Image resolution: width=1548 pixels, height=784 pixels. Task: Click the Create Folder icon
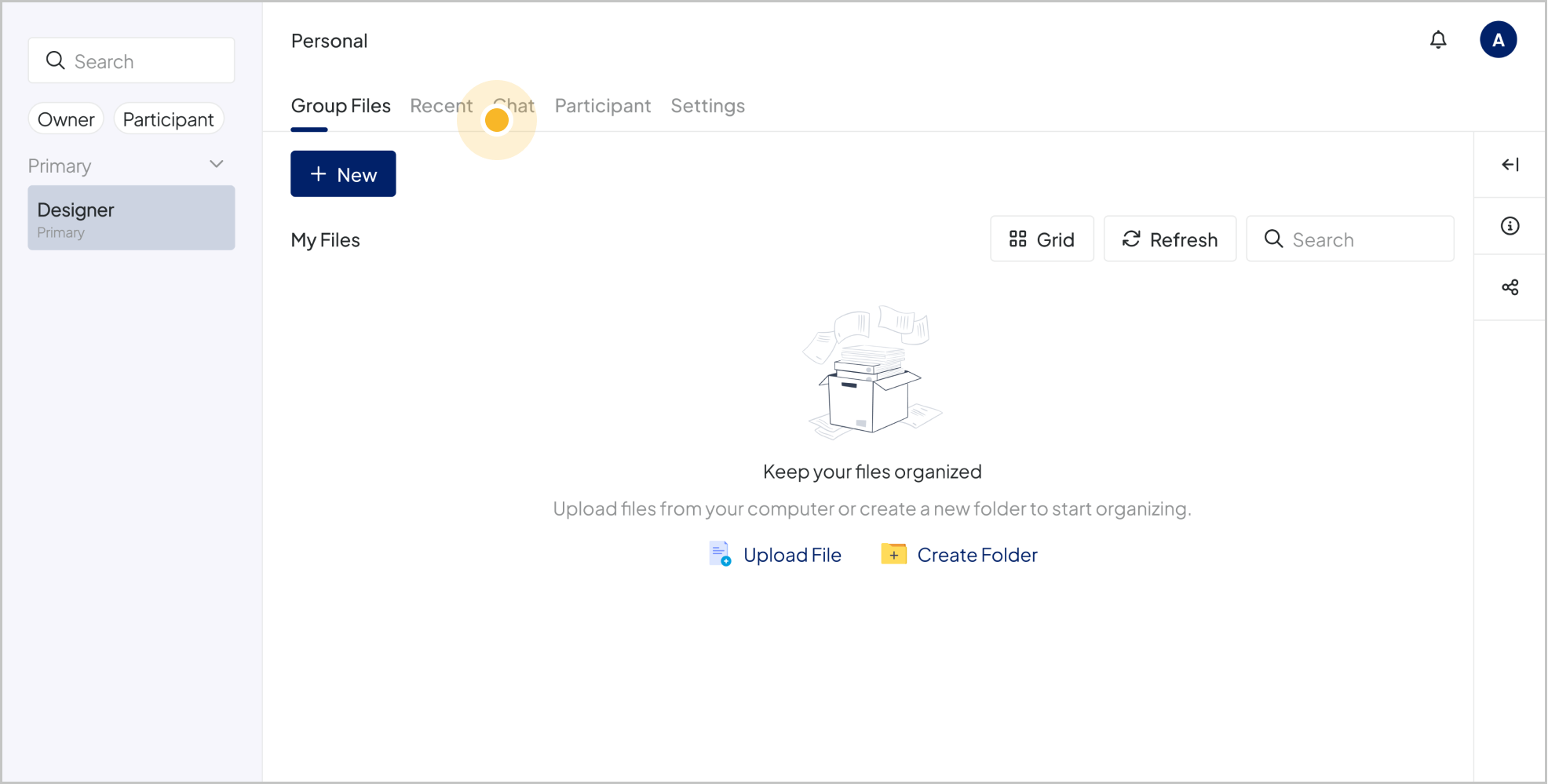pyautogui.click(x=893, y=554)
